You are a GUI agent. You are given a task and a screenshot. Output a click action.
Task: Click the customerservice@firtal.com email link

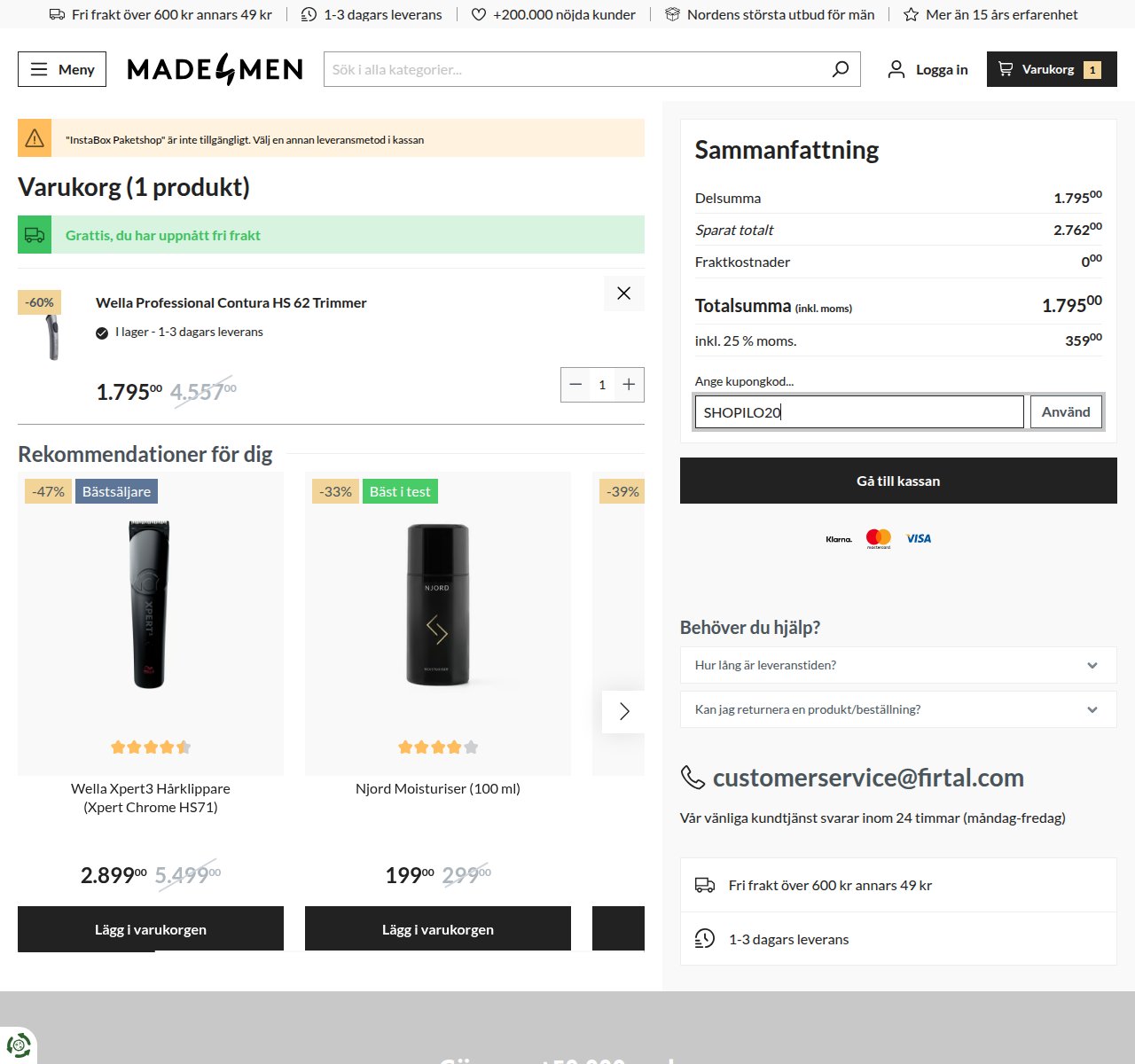pyautogui.click(x=868, y=778)
